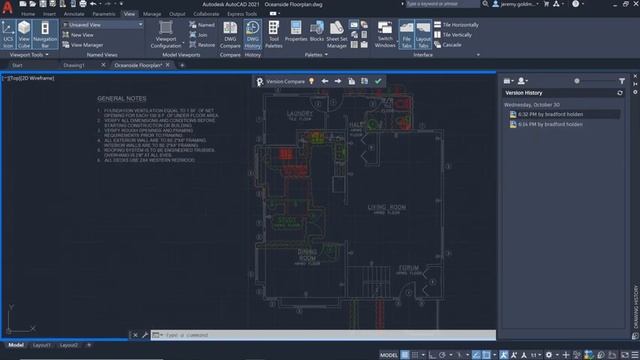Select the Drawing1 file tab
Image resolution: width=640 pixels, height=360 pixels.
point(74,65)
